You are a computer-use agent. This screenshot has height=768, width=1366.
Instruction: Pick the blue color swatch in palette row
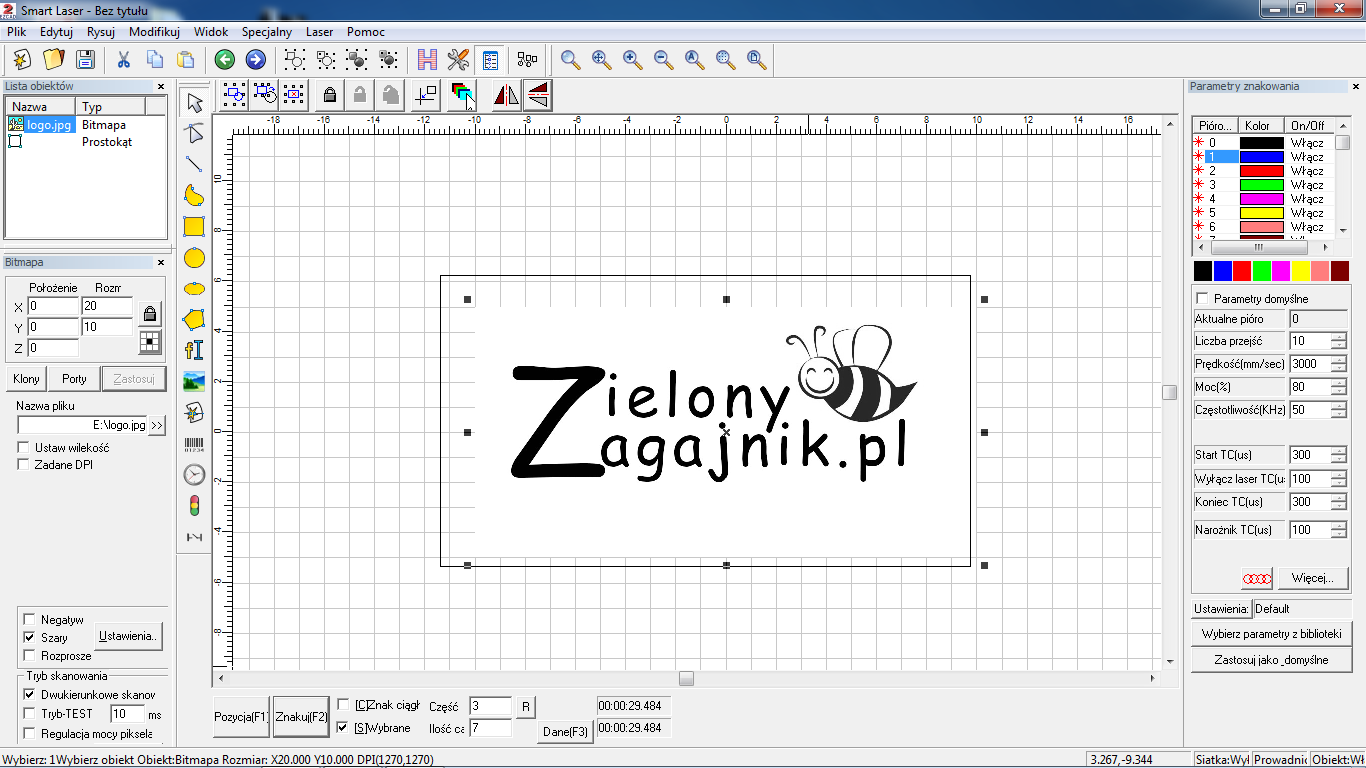(1222, 271)
